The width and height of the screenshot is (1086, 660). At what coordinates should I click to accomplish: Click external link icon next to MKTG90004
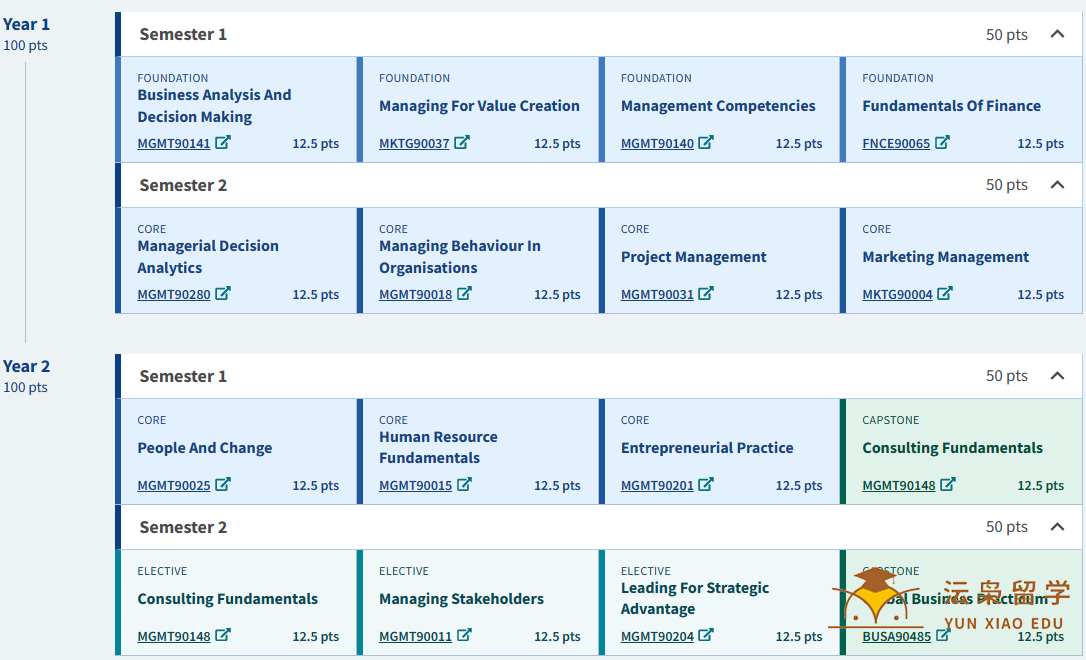point(945,294)
